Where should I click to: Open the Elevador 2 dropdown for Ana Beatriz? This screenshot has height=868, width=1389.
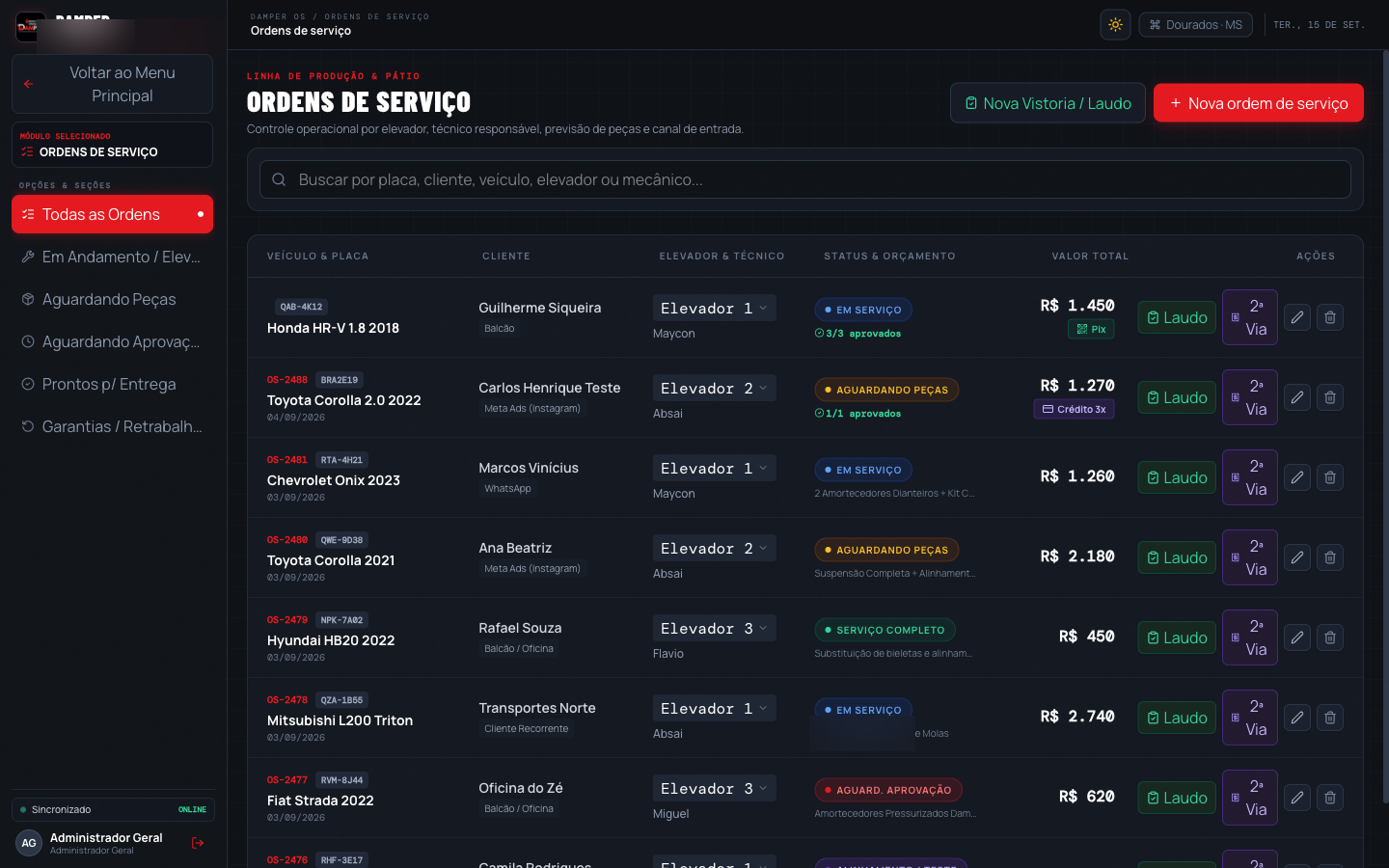[714, 548]
